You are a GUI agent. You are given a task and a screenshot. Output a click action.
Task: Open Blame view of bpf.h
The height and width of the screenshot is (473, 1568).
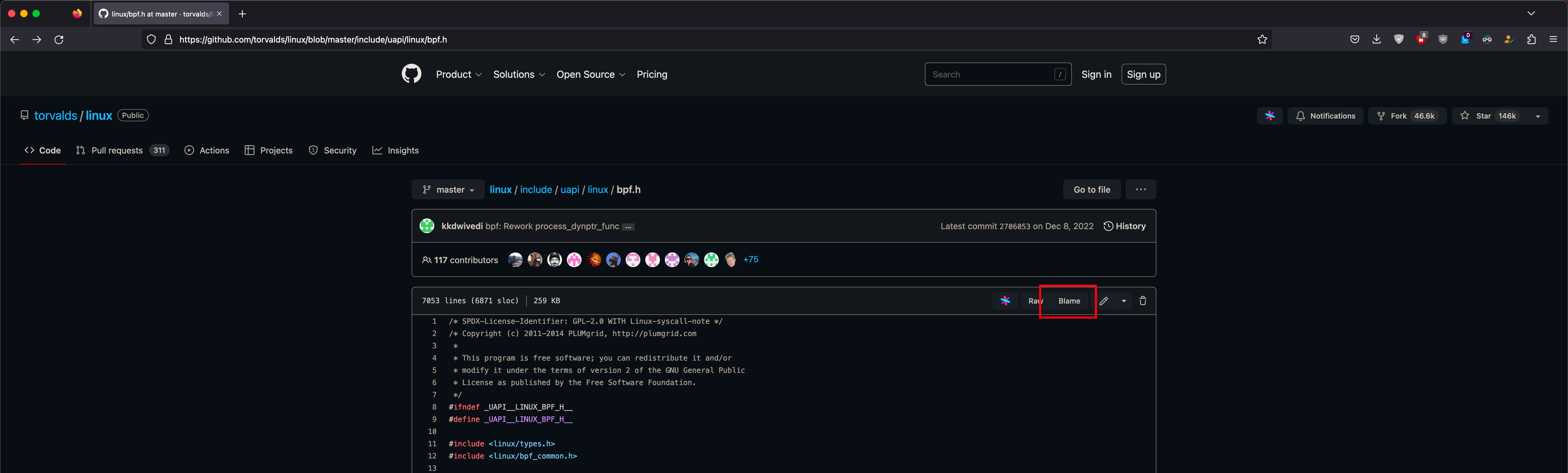tap(1069, 301)
